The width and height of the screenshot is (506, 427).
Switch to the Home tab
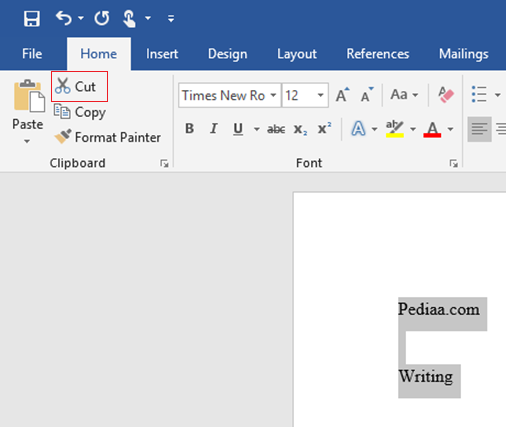99,54
